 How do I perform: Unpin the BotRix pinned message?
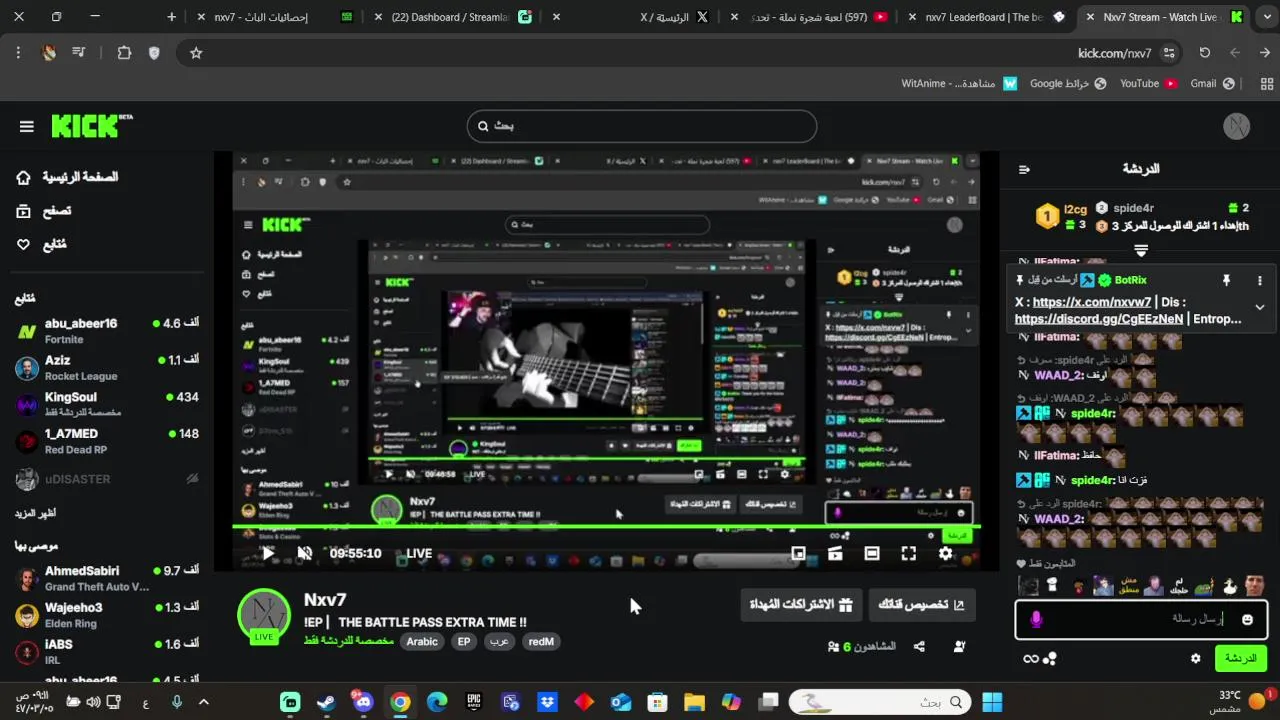(x=1226, y=281)
